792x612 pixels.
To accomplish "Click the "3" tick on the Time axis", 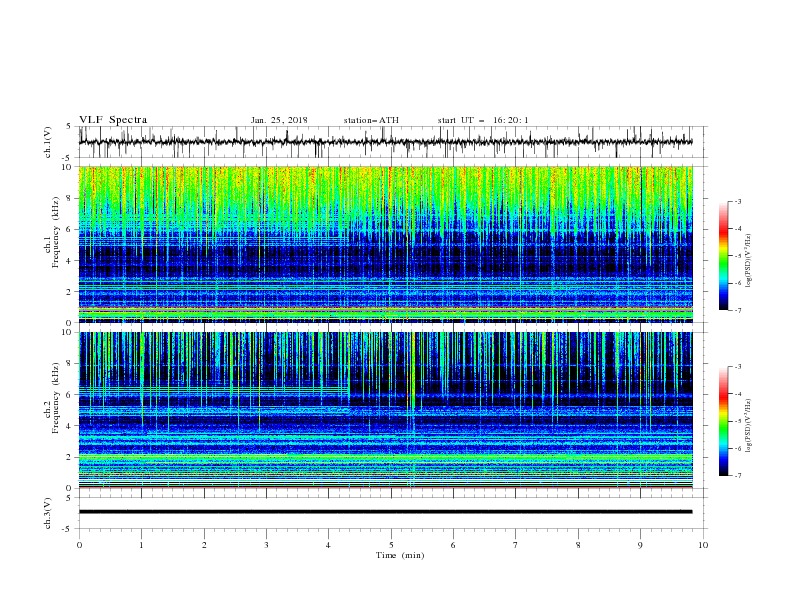I will [266, 545].
